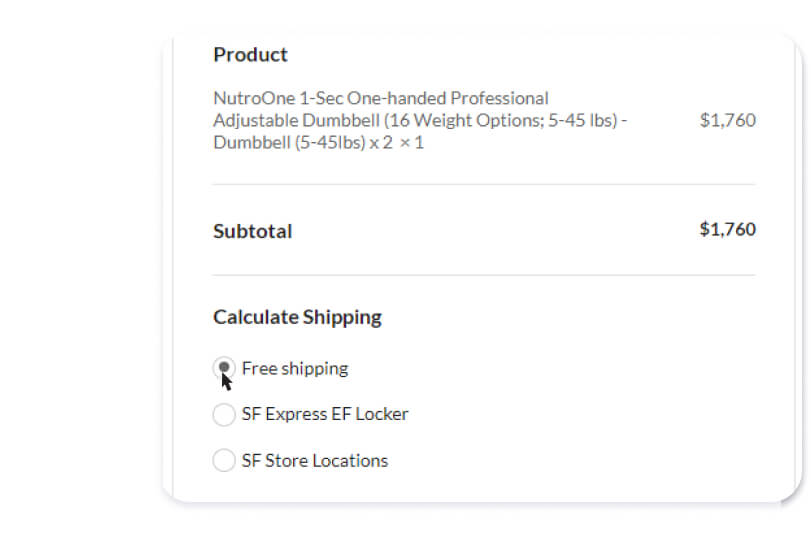Click the 'SF Store Locations' label
Viewport: 811px width, 534px height.
point(315,460)
